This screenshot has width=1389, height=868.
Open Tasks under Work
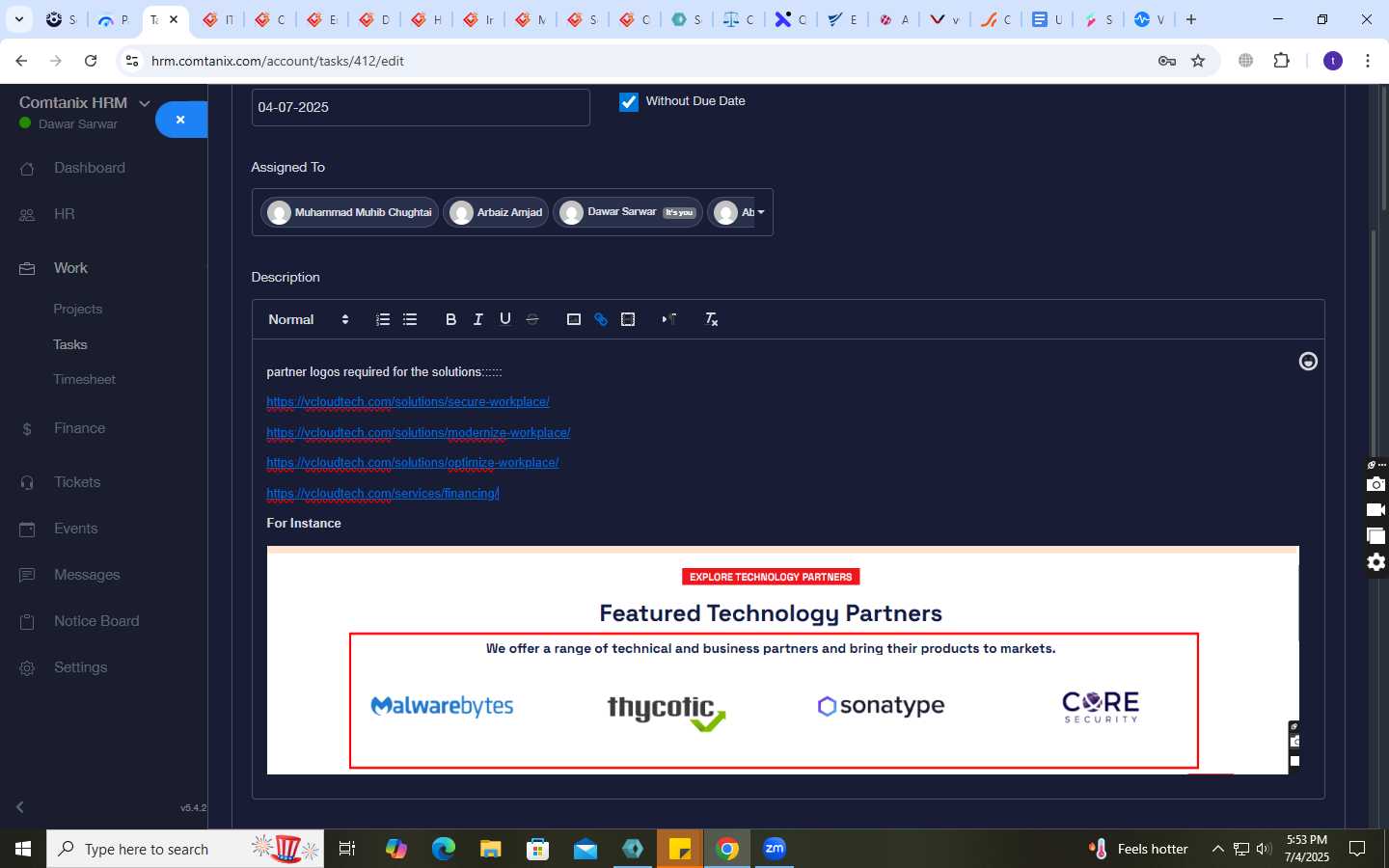(70, 344)
